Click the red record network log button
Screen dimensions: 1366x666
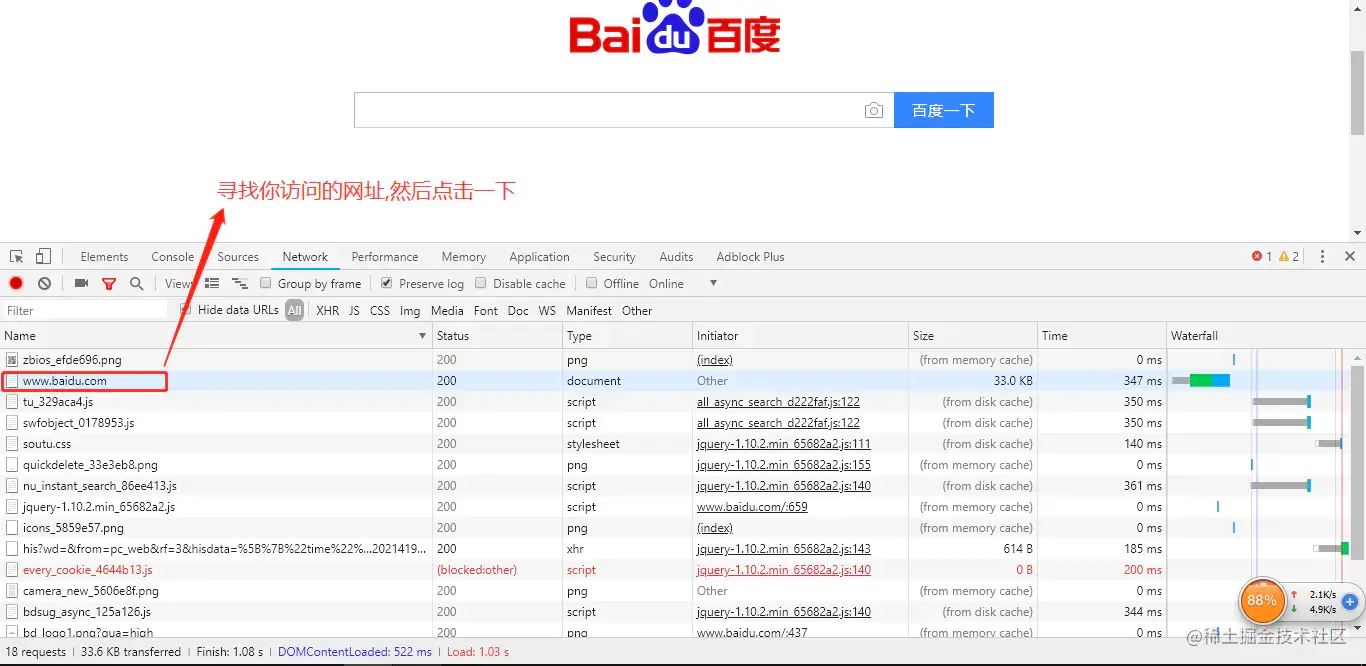point(16,284)
